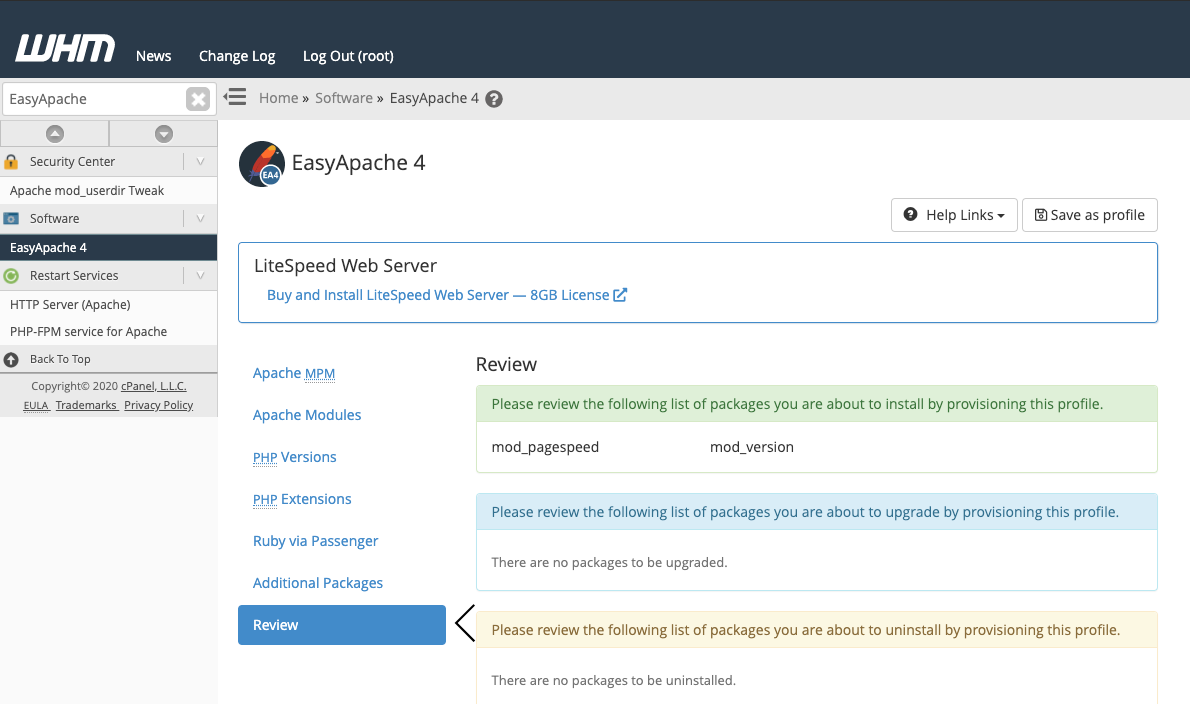The width and height of the screenshot is (1190, 704).
Task: Open Software section in the sidebar
Action: coord(55,218)
